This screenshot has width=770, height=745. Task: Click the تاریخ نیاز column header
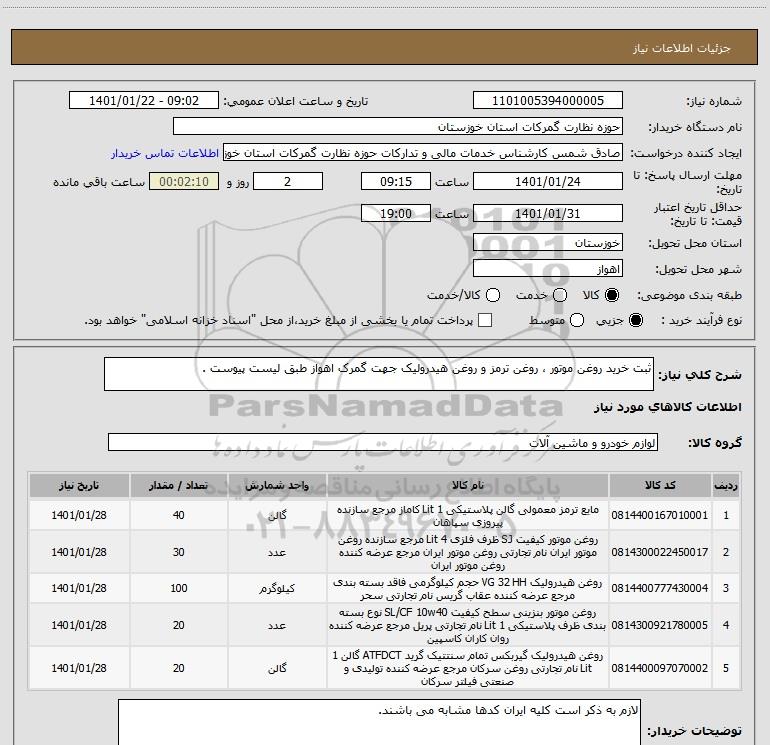click(x=79, y=485)
